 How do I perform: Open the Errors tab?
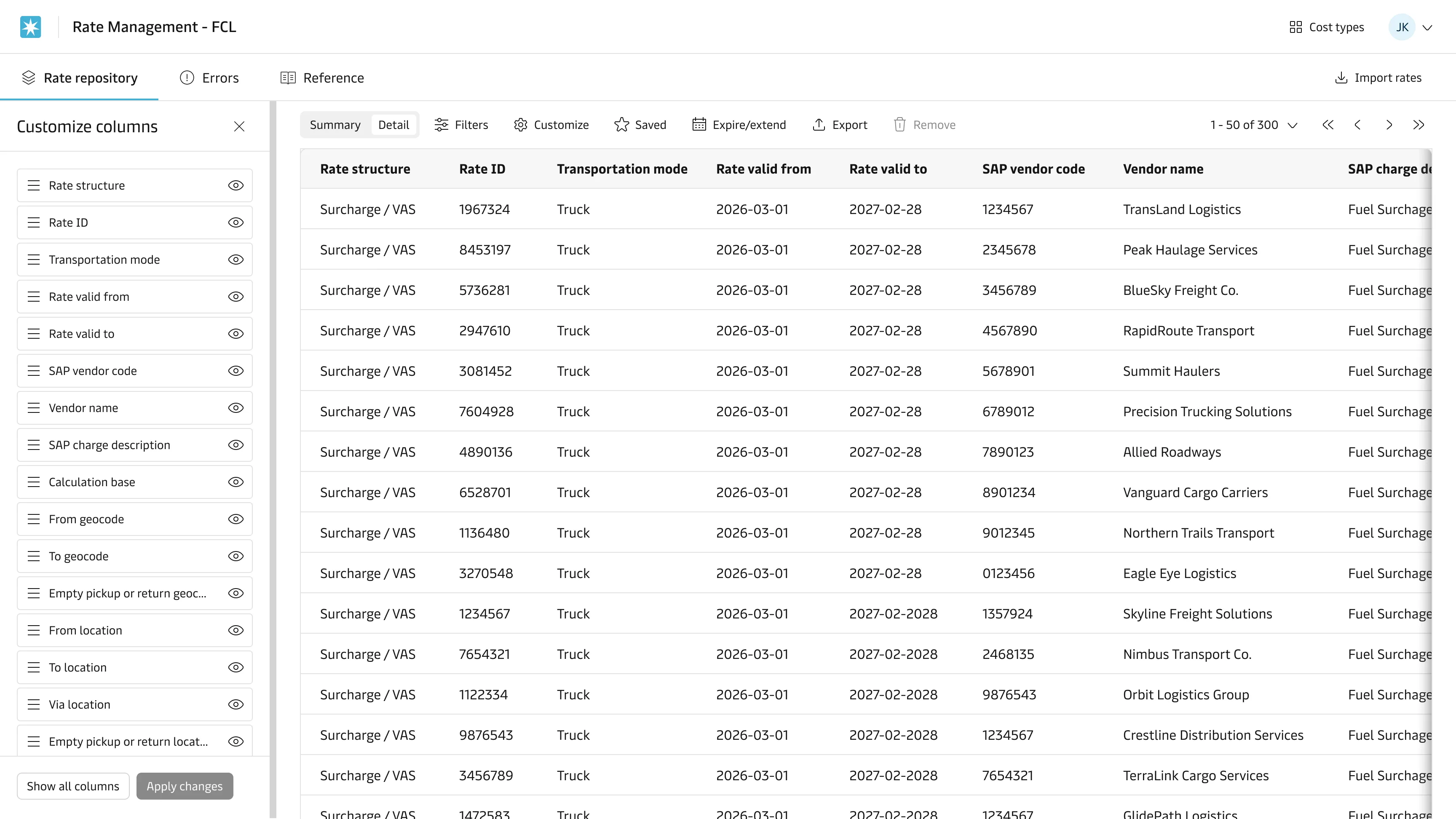point(209,78)
